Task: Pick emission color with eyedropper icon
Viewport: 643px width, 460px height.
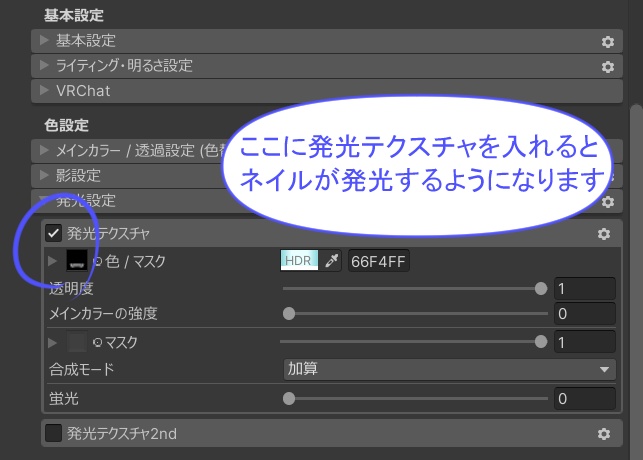Action: click(331, 261)
